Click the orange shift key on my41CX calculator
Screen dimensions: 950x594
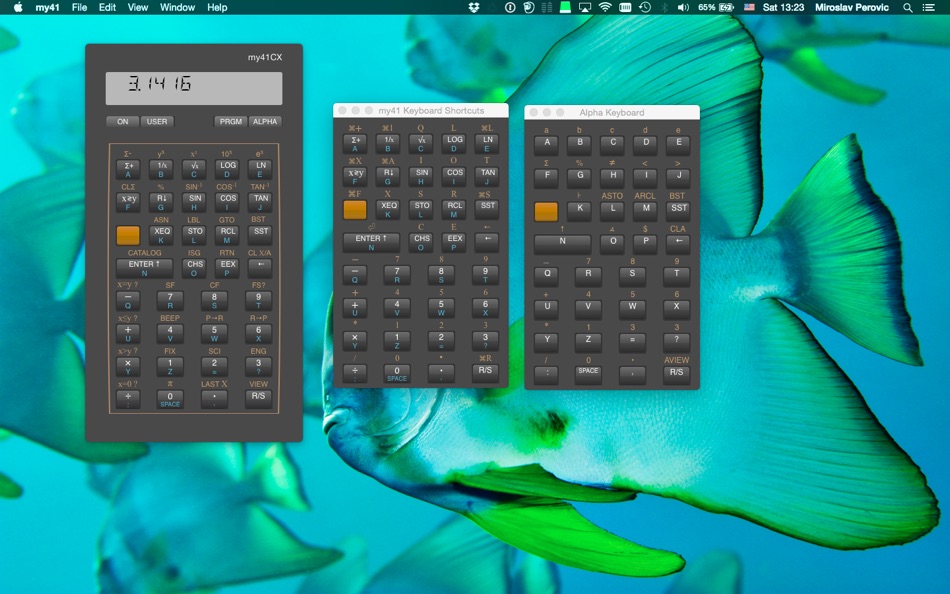128,235
